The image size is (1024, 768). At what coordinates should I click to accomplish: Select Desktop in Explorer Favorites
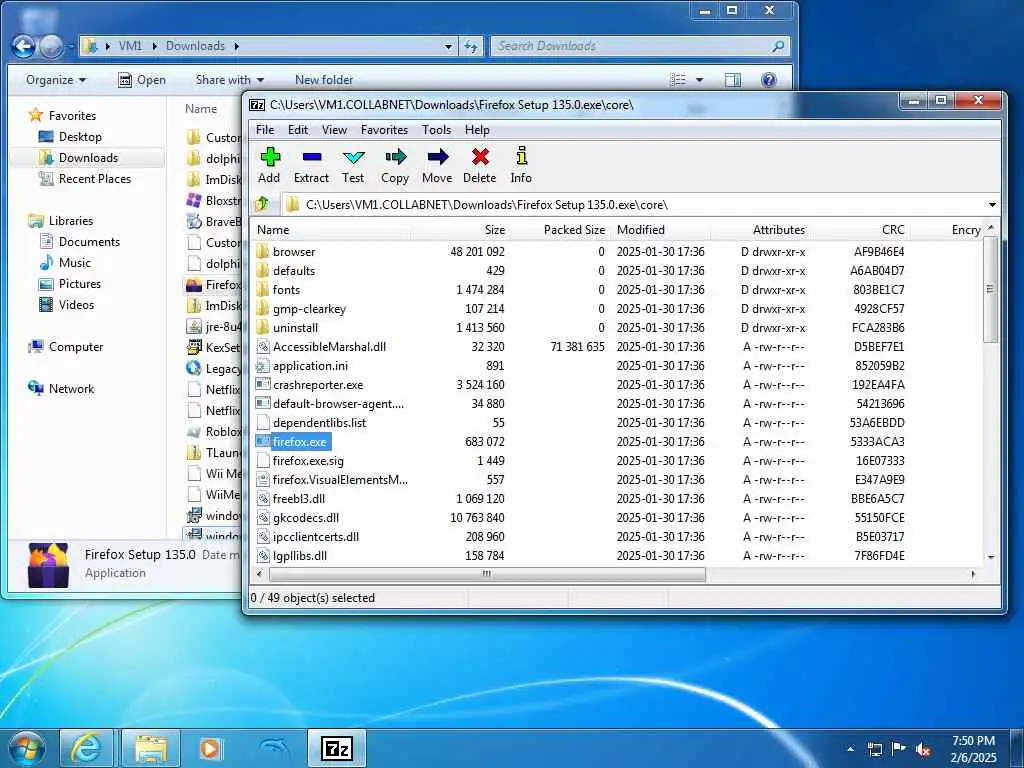(x=71, y=137)
